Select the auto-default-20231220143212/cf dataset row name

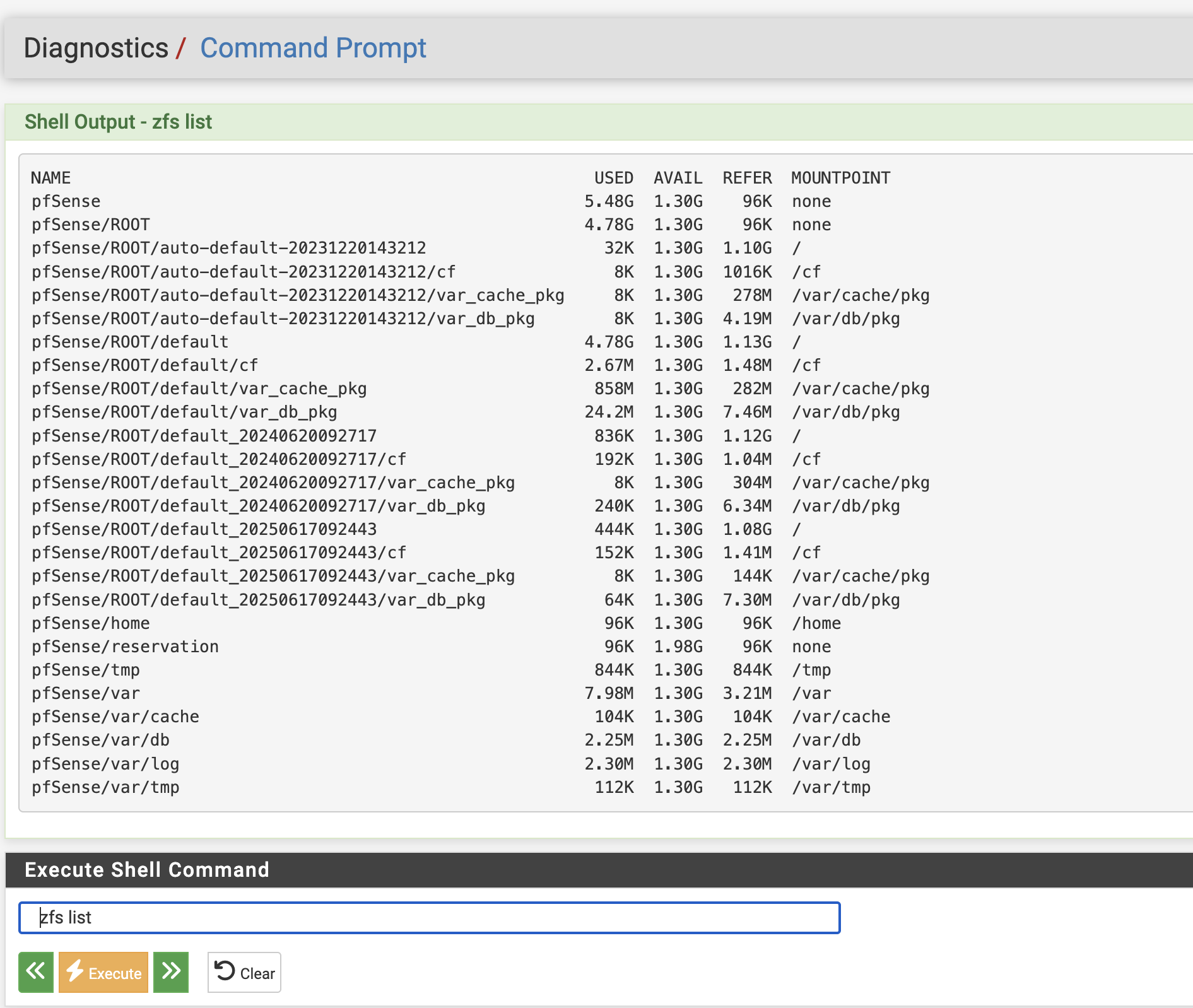pyautogui.click(x=244, y=272)
